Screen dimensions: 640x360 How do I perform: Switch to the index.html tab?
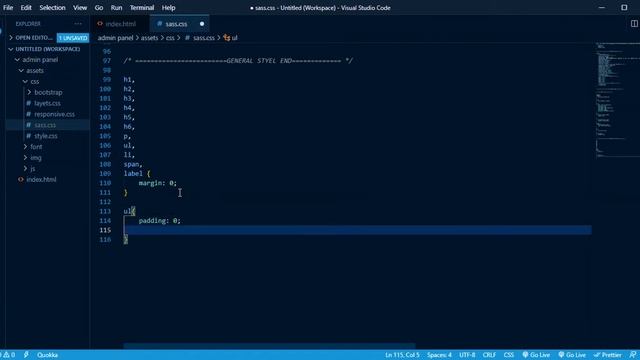(121, 24)
